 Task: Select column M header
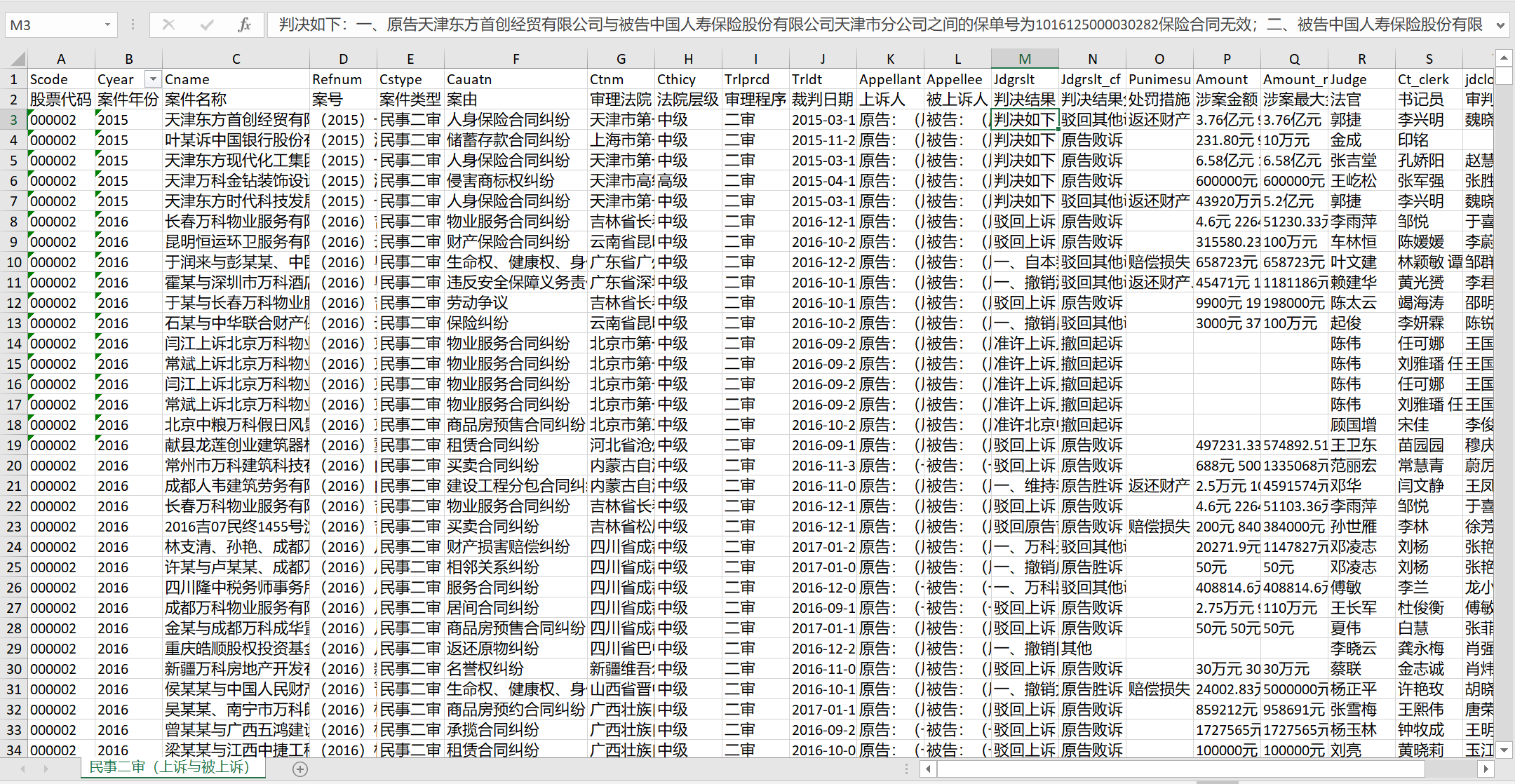point(1024,59)
